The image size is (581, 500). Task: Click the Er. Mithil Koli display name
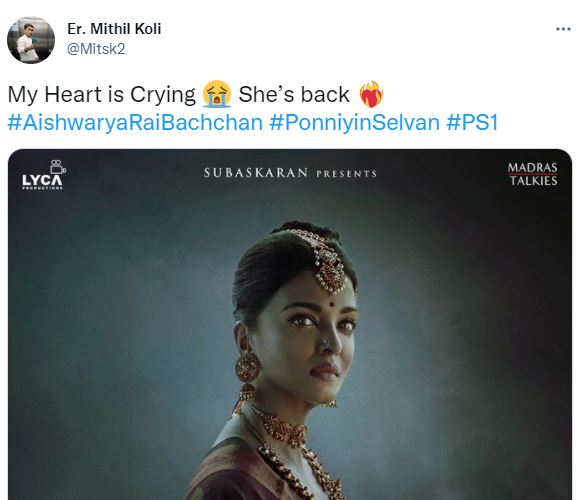tap(114, 29)
